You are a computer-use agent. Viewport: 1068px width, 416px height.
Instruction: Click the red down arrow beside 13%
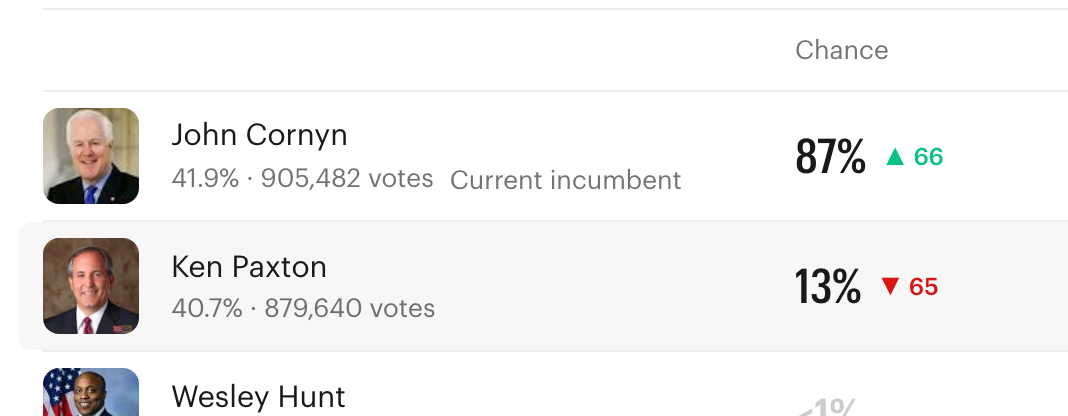890,287
